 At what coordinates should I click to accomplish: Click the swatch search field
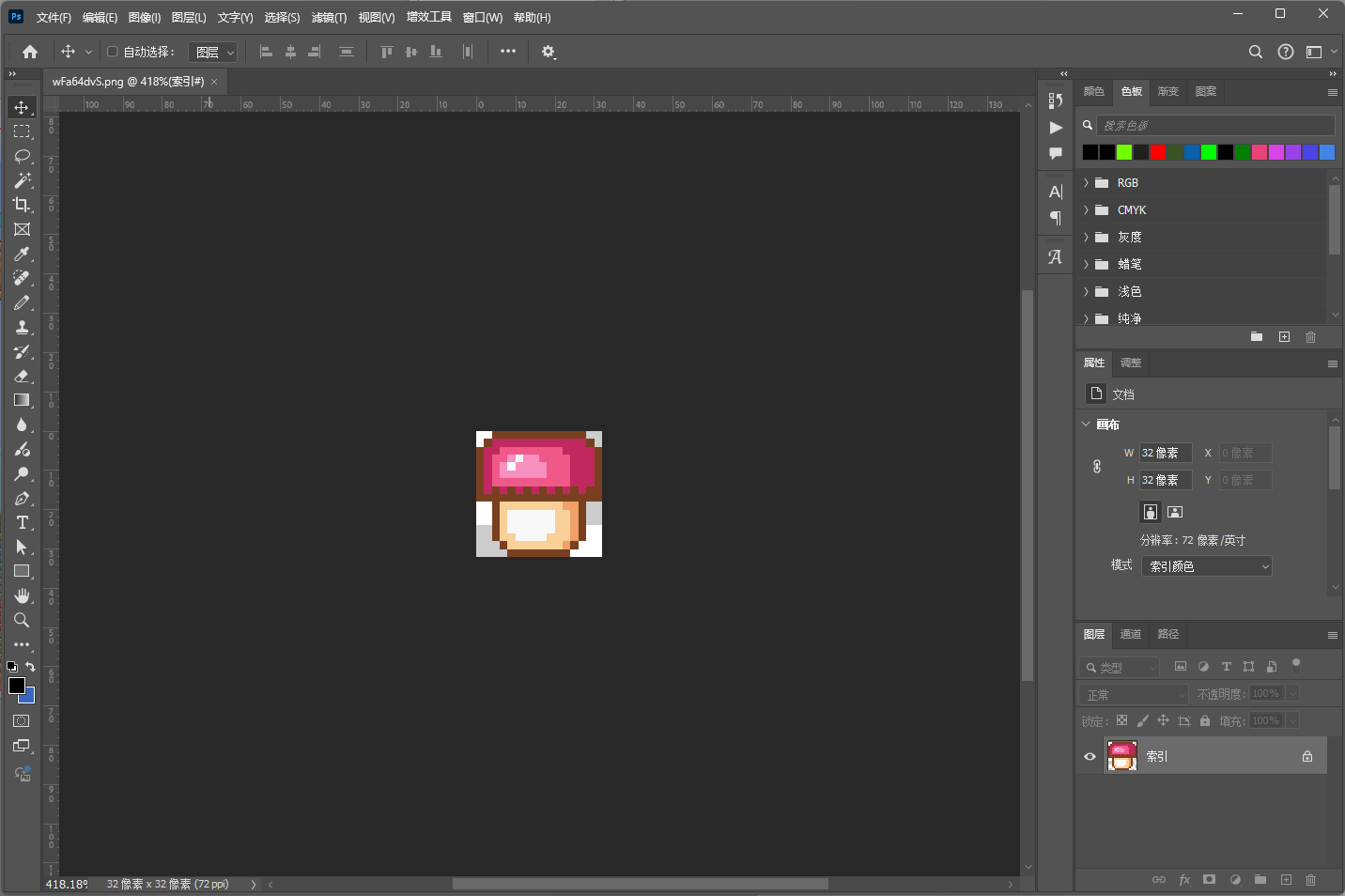(x=1215, y=125)
